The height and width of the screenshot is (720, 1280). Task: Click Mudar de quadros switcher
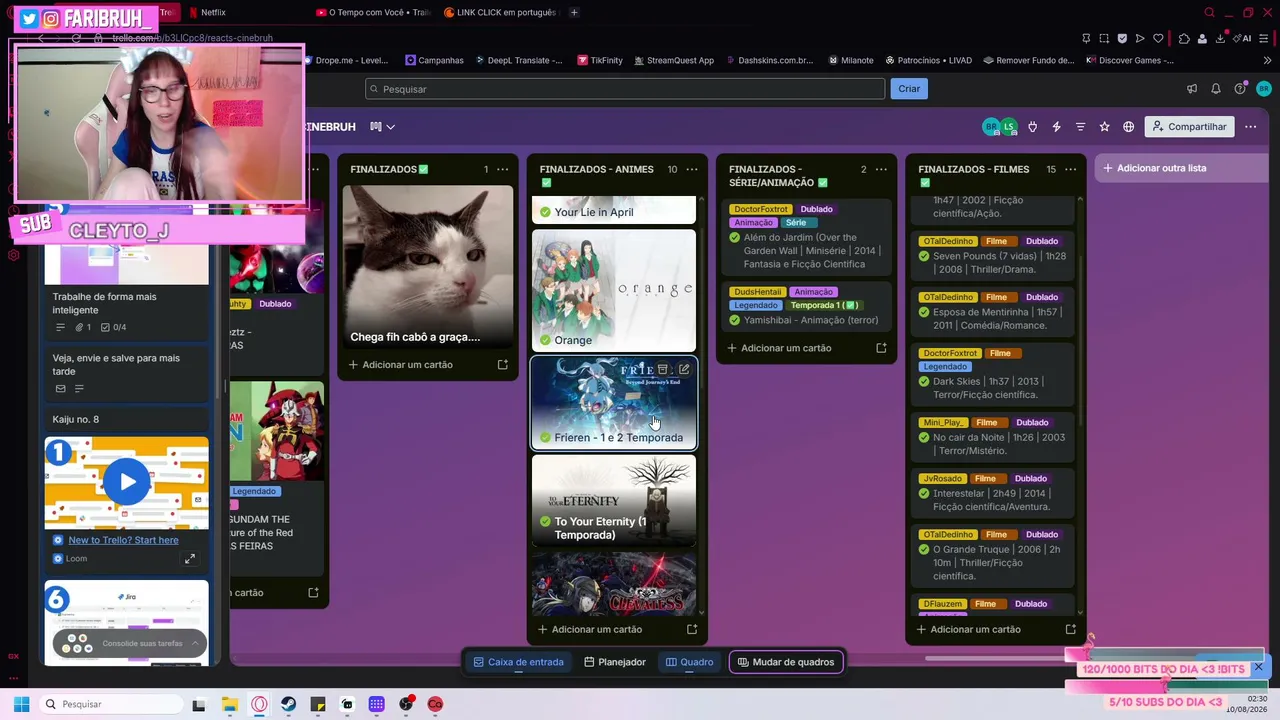point(785,662)
